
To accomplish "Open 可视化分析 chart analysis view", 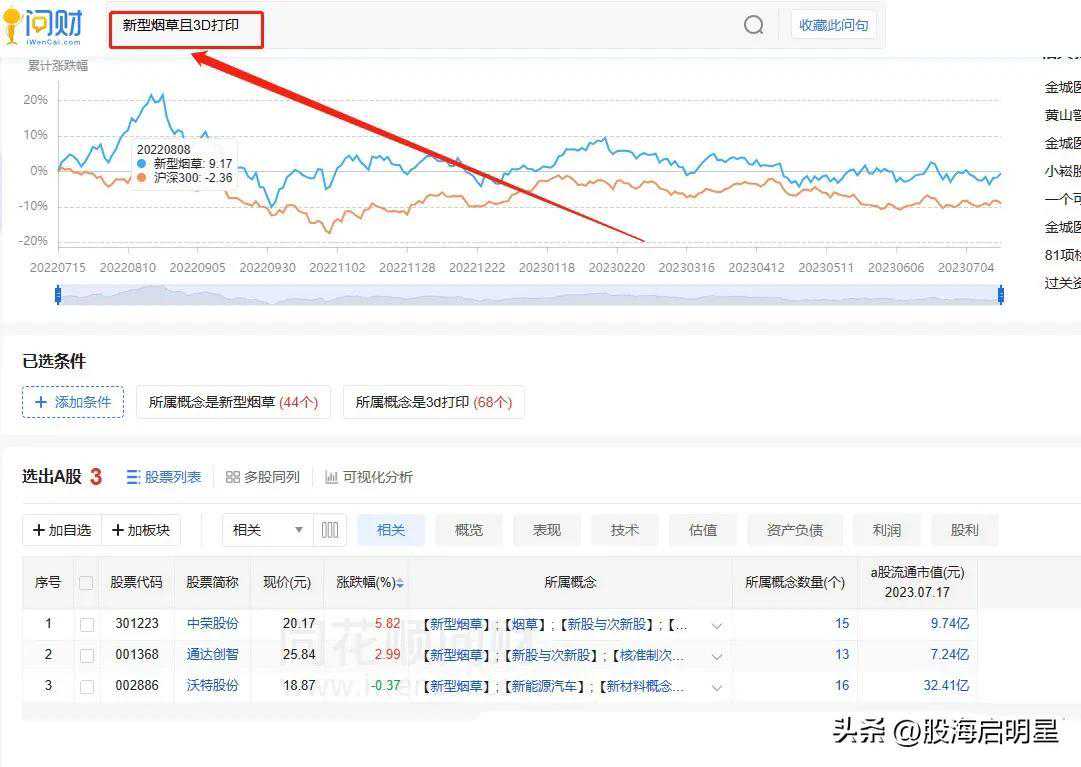I will click(x=369, y=477).
